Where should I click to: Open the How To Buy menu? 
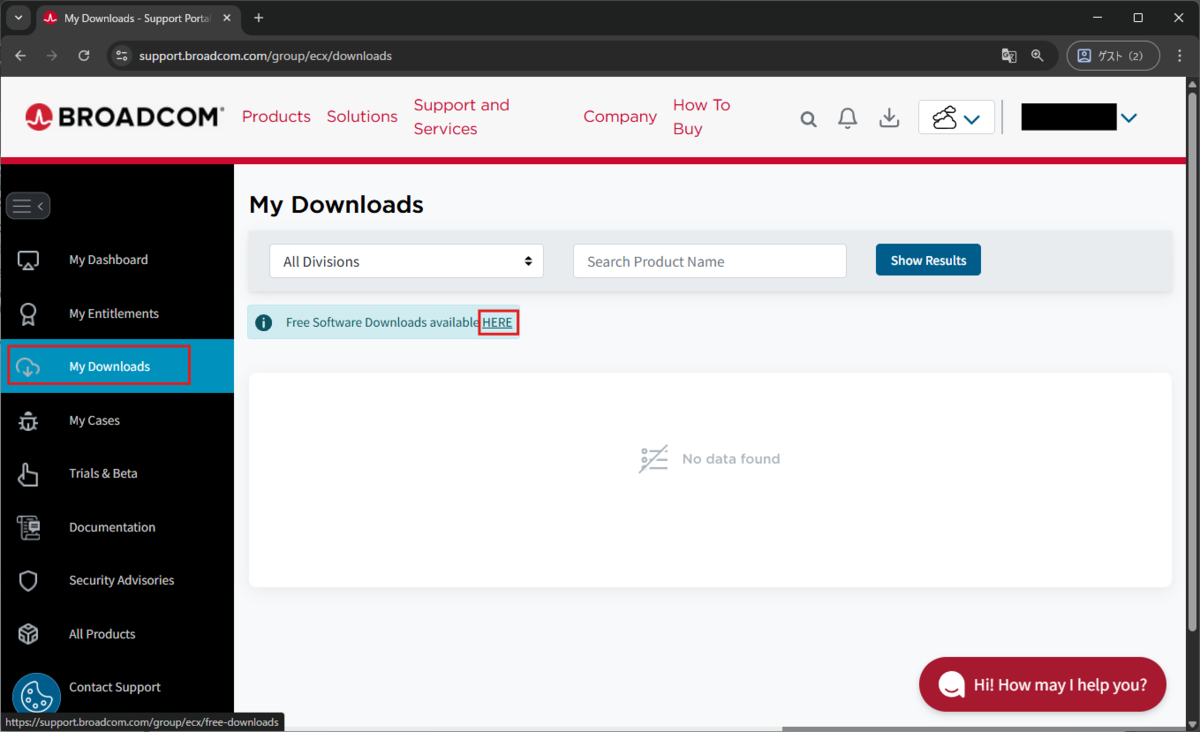702,117
